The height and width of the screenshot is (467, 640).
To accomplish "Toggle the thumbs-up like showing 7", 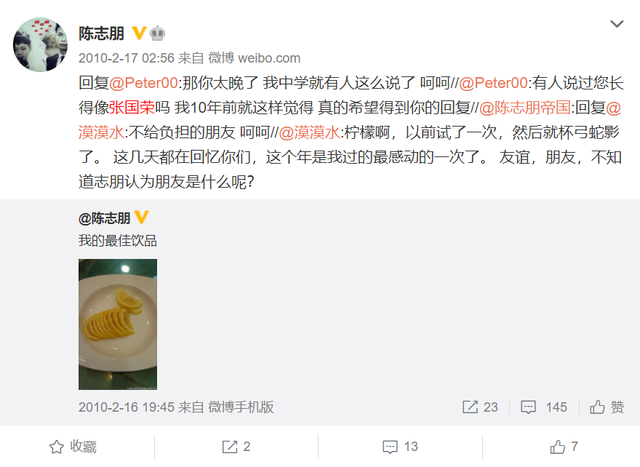I will click(x=564, y=447).
